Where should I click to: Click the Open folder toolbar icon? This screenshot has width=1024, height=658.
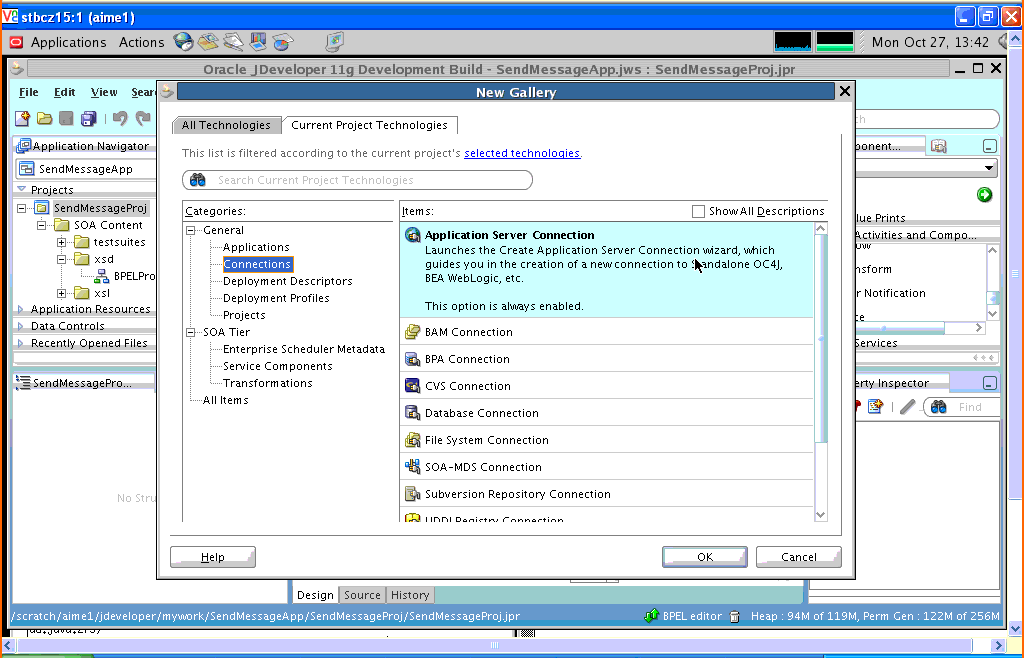coord(44,118)
